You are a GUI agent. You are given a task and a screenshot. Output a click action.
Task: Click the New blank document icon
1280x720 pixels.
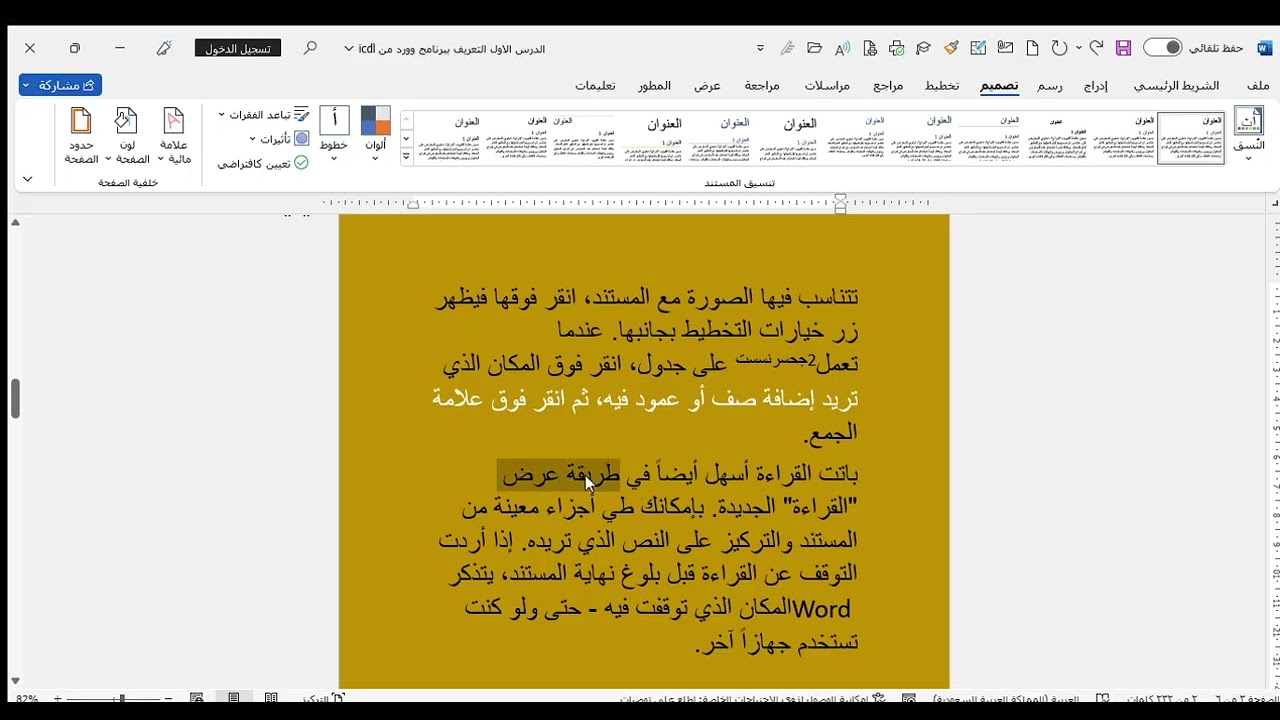[x=1032, y=48]
